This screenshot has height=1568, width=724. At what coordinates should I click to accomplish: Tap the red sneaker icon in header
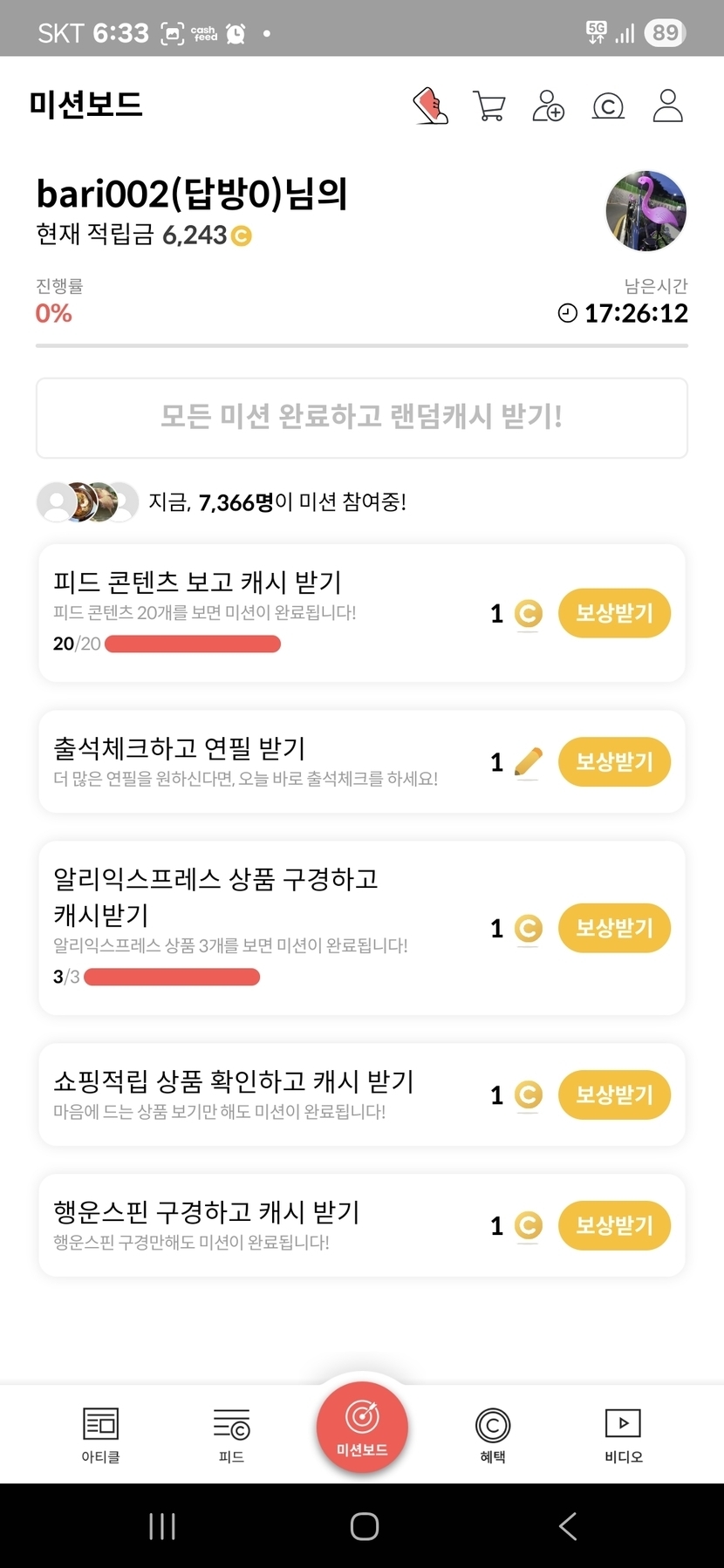click(430, 106)
